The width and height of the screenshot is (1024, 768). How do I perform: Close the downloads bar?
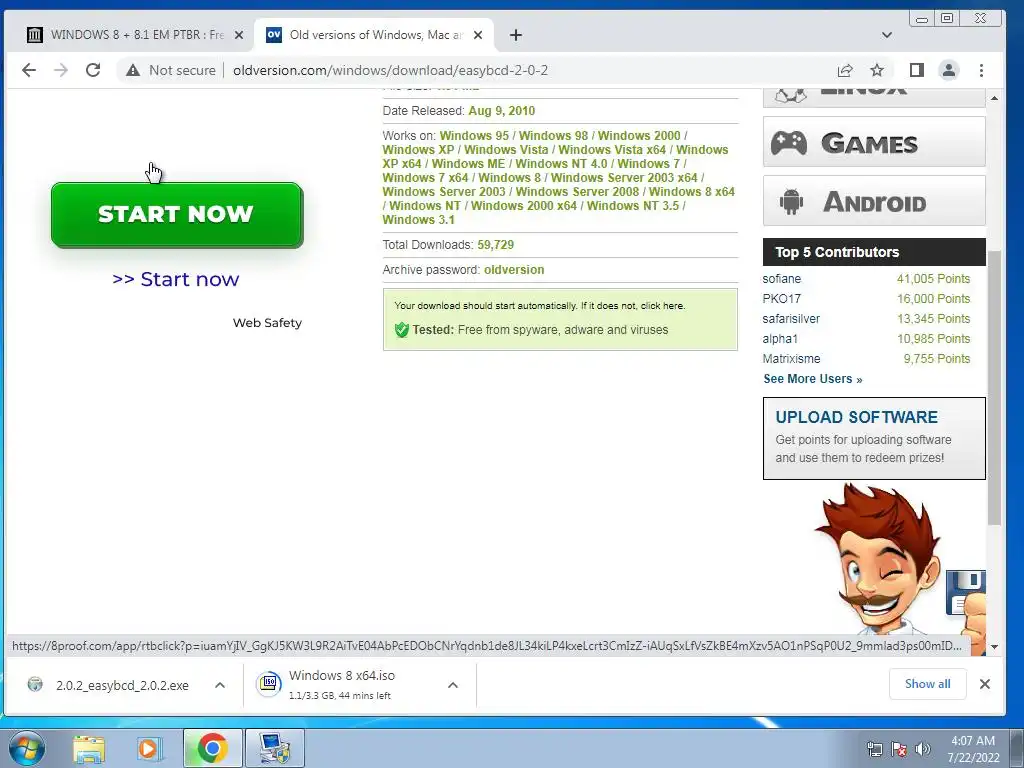point(985,684)
